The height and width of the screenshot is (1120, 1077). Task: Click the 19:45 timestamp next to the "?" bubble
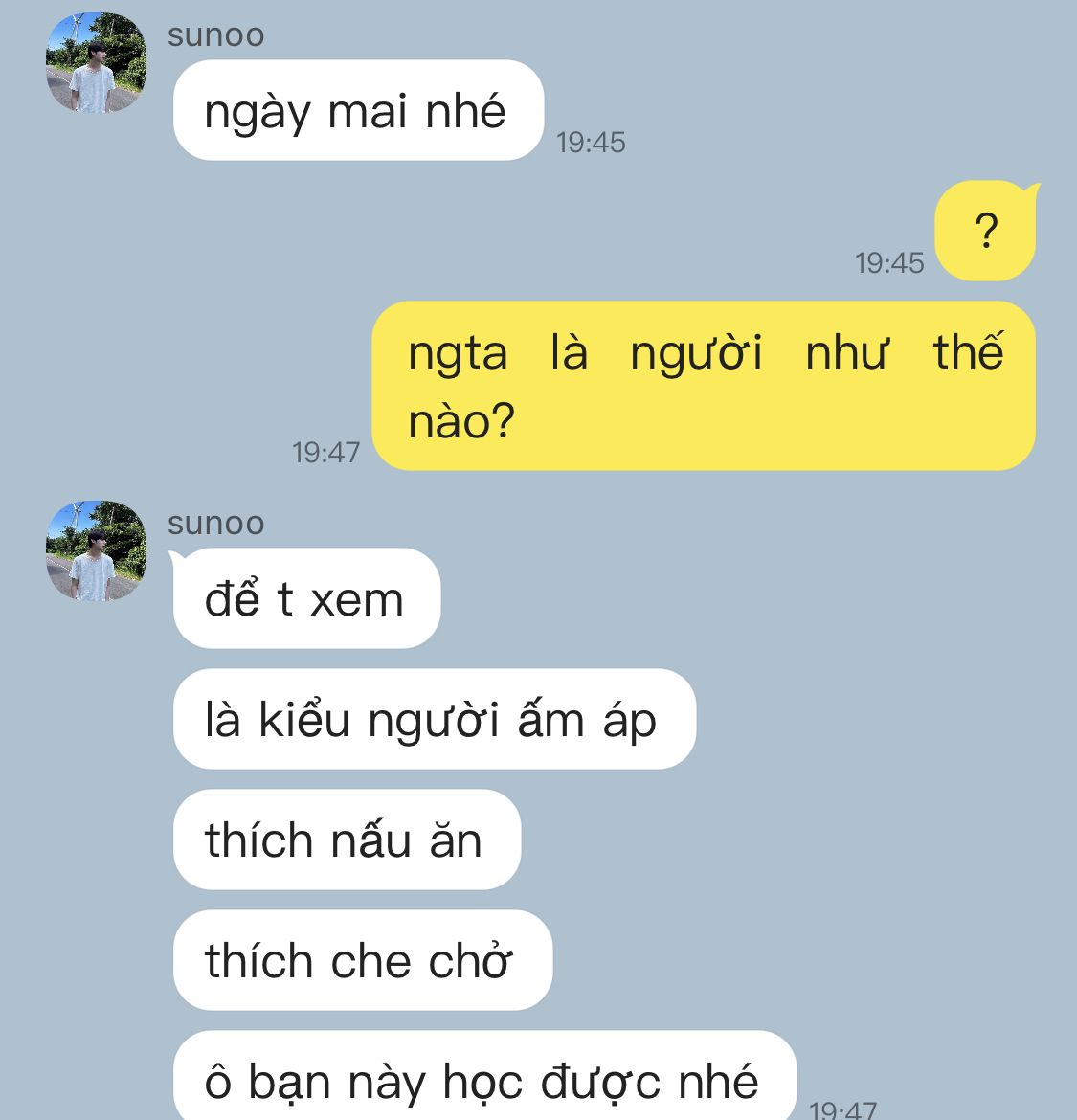coord(890,263)
